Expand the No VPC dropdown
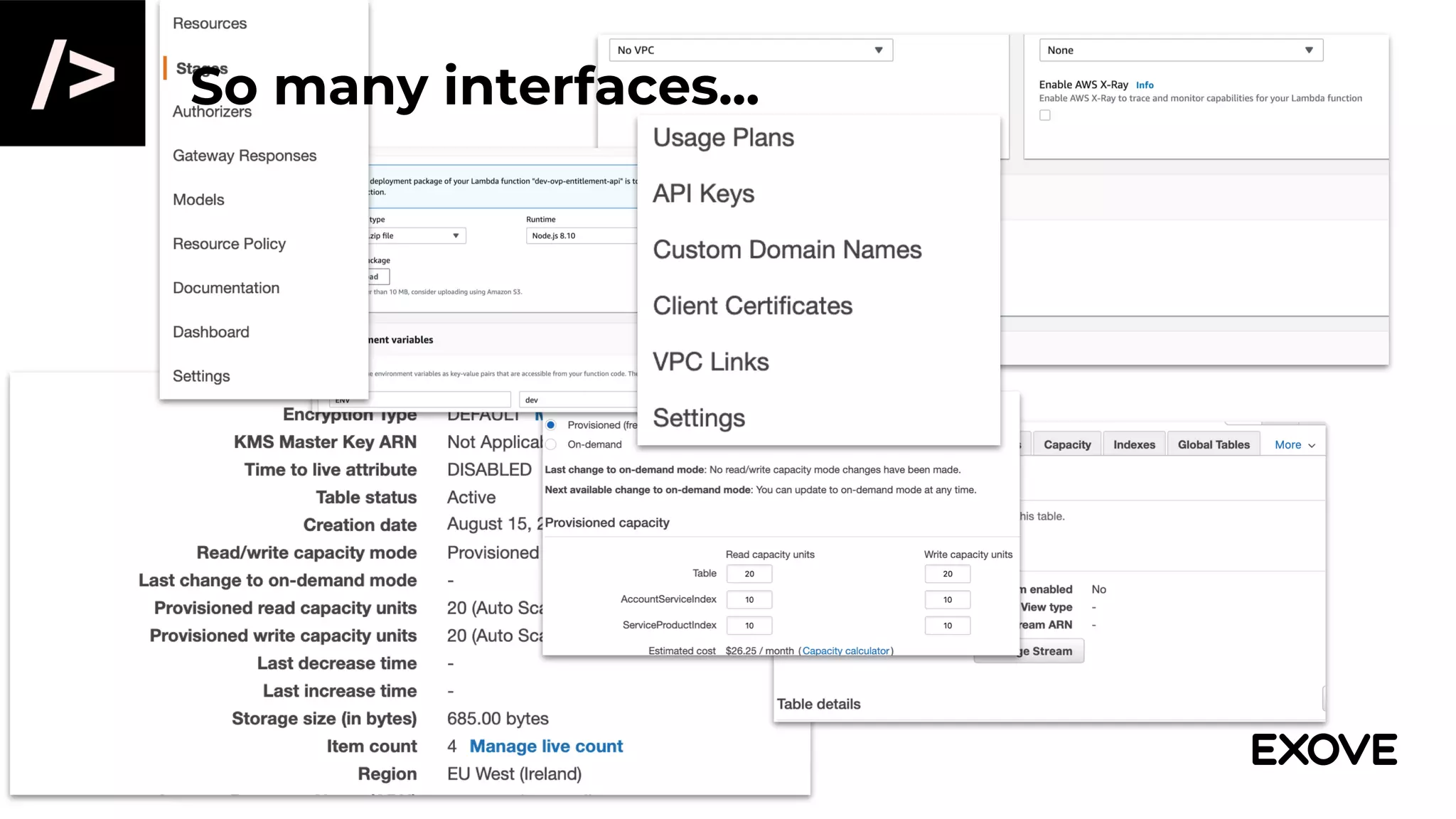1456x819 pixels. 751,50
